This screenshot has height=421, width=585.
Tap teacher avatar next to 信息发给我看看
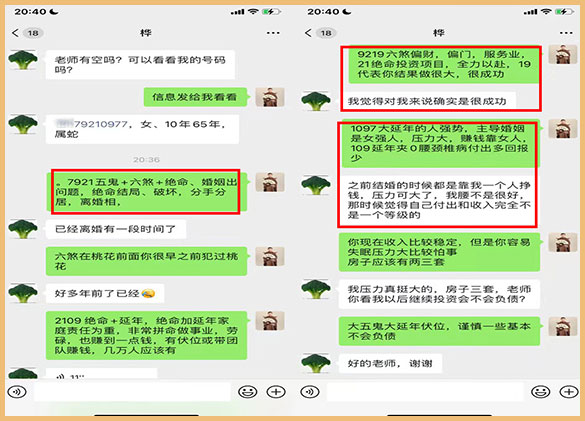(x=270, y=97)
